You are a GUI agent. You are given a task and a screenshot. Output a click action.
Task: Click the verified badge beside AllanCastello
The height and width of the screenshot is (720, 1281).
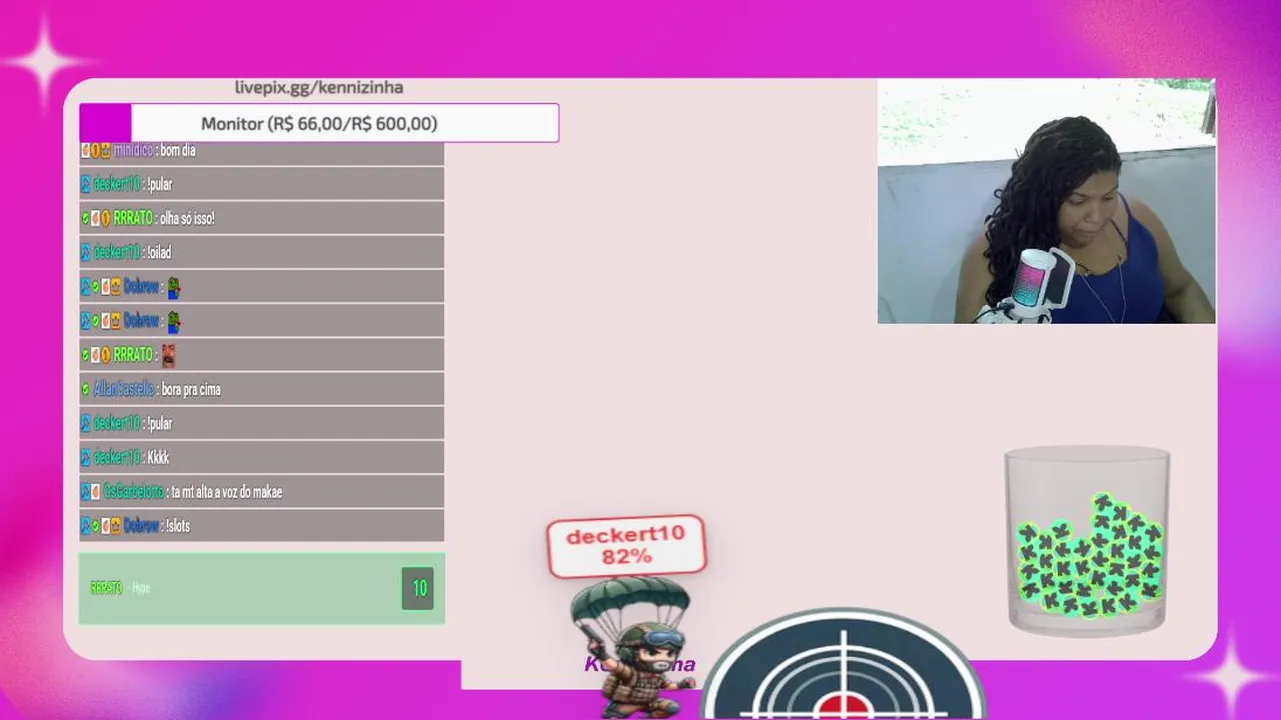point(86,389)
